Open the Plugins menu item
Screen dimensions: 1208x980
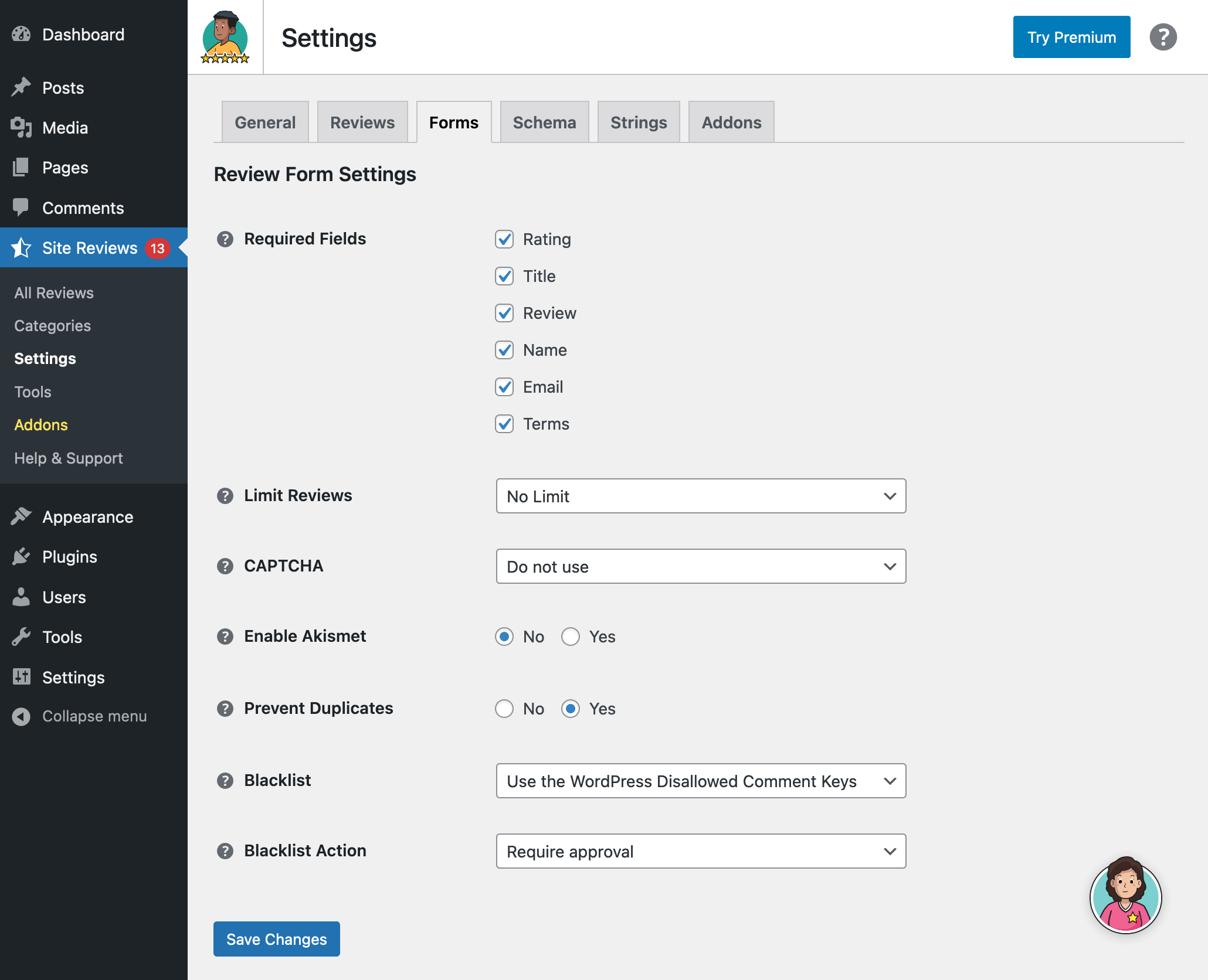coord(94,556)
